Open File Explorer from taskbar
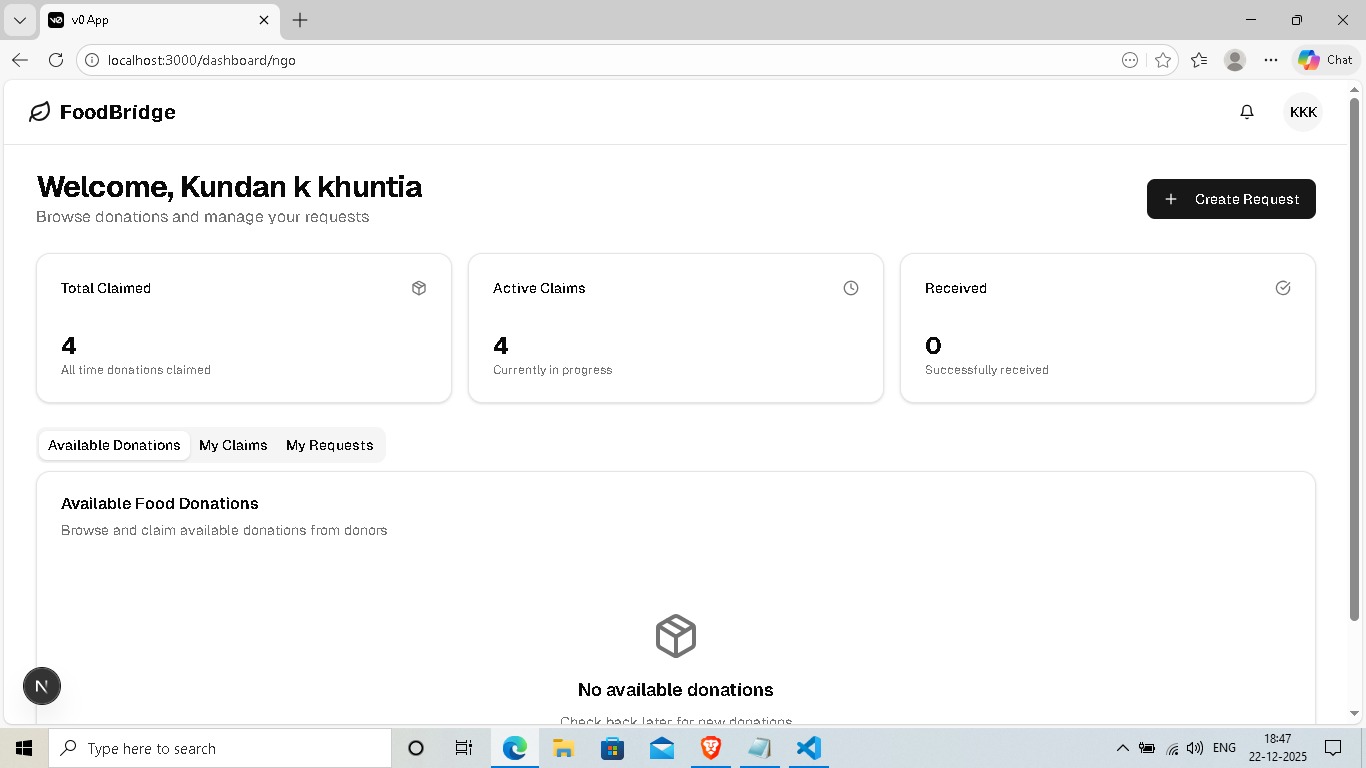The image size is (1366, 768). click(x=564, y=748)
